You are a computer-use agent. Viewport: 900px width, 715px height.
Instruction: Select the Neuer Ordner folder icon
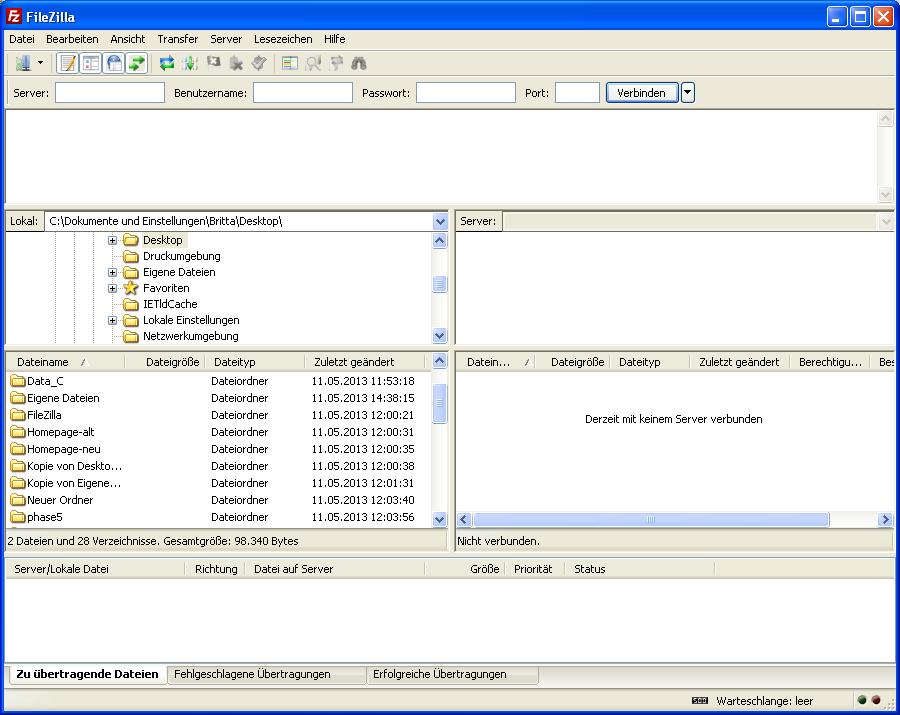(18, 500)
